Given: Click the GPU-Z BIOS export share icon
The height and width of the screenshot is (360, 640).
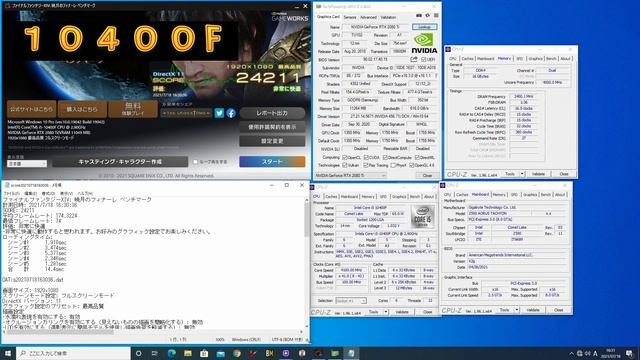Looking at the screenshot, I should tap(414, 60).
